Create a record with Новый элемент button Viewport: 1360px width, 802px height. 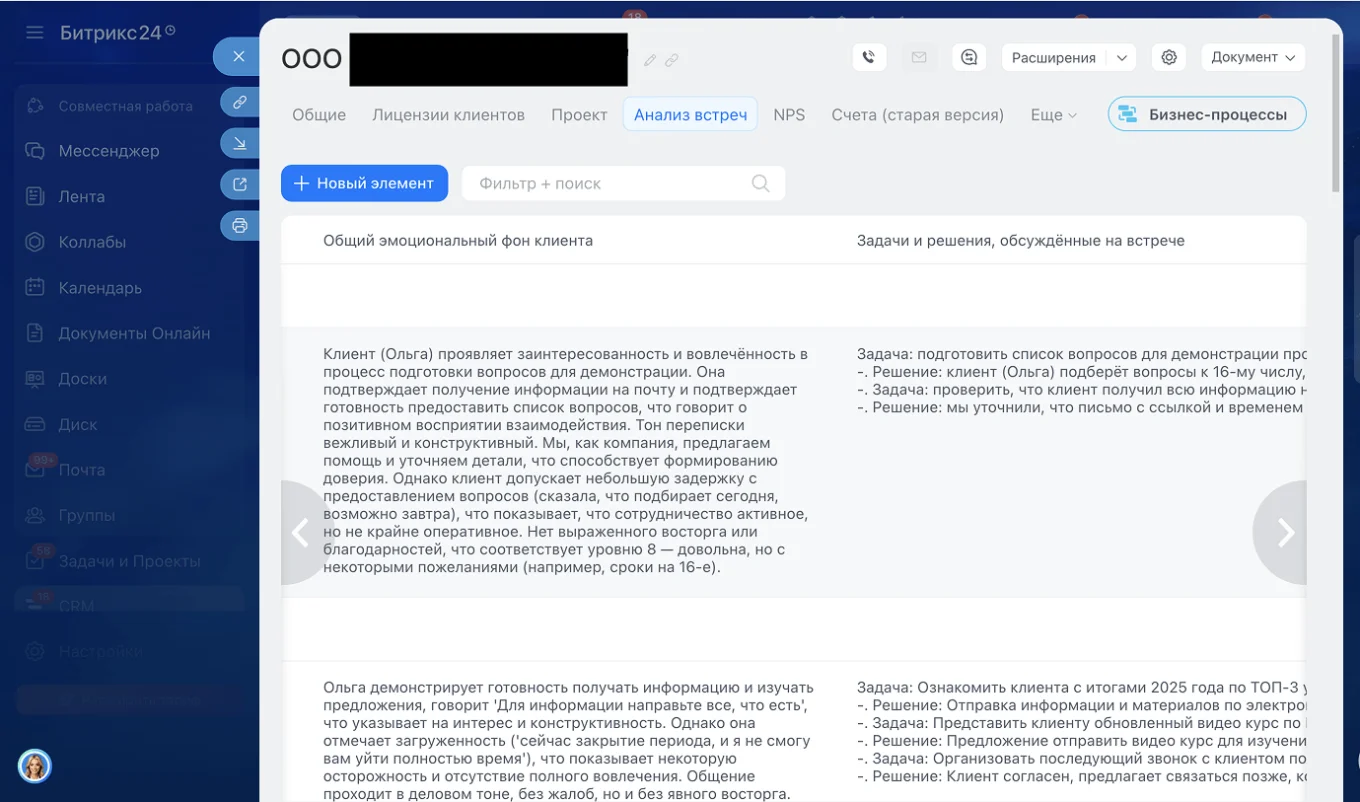[x=364, y=183]
